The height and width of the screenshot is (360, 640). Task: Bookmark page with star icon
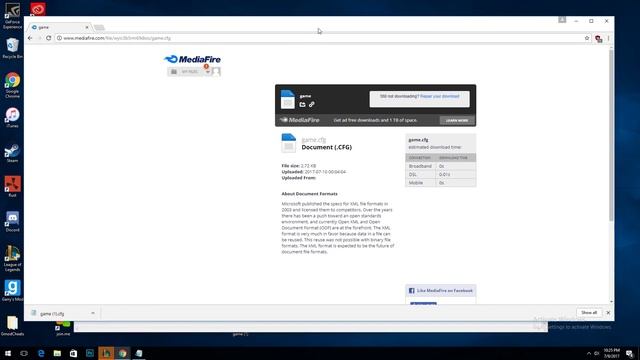(587, 38)
